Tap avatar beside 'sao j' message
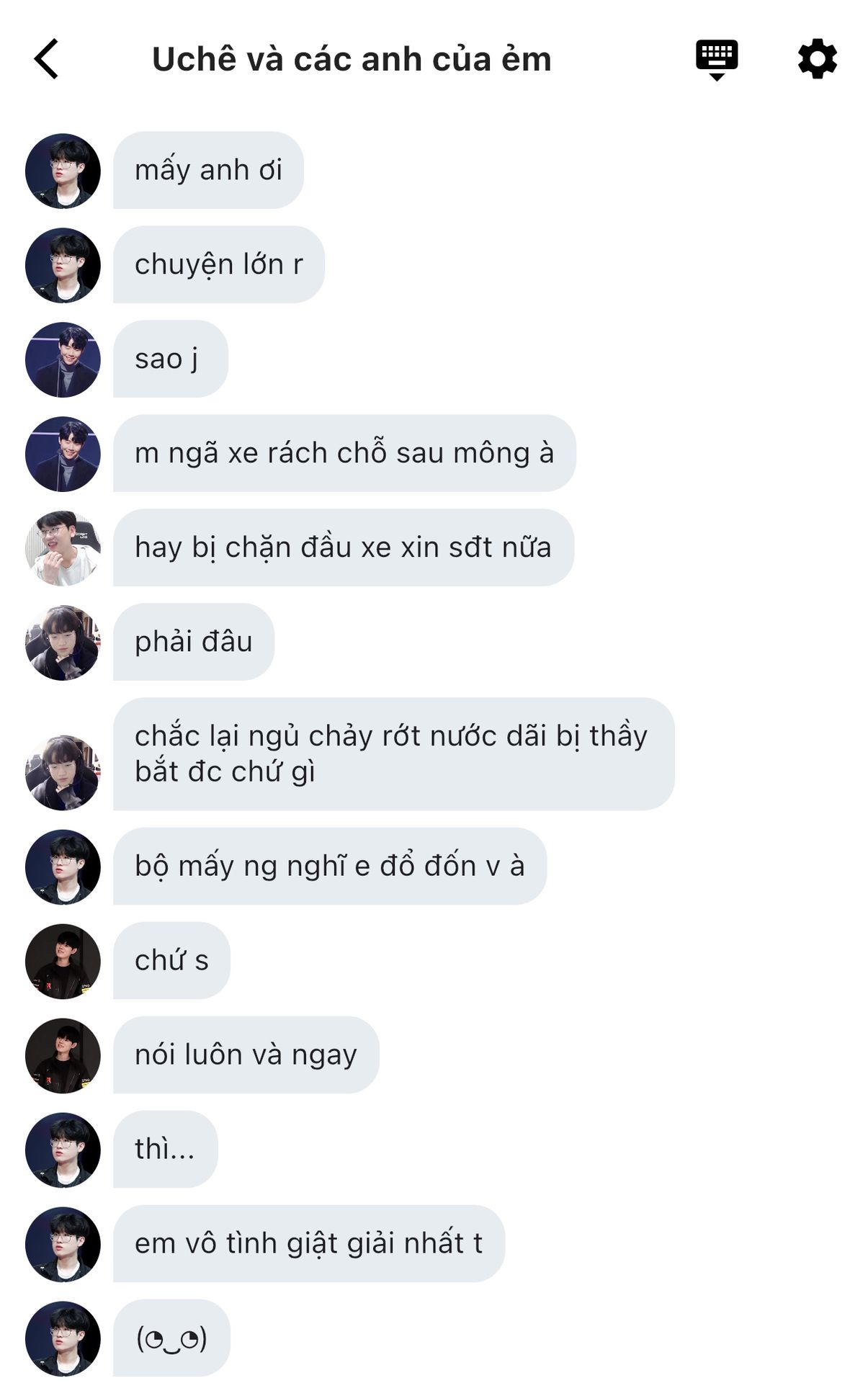The image size is (868, 1383). coord(63,359)
